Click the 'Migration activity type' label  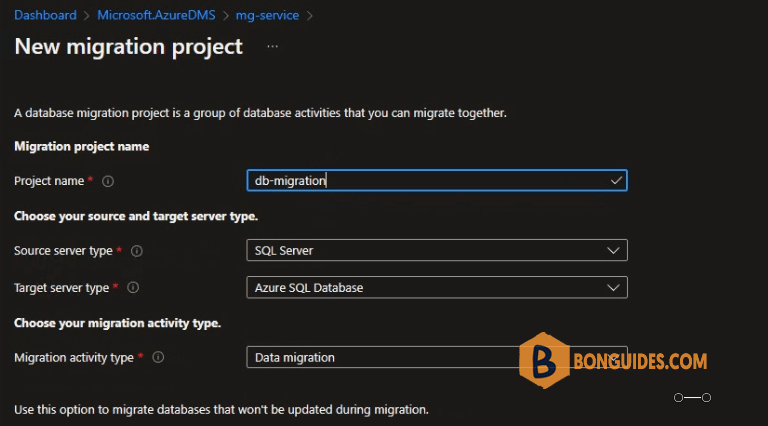pyautogui.click(x=73, y=358)
